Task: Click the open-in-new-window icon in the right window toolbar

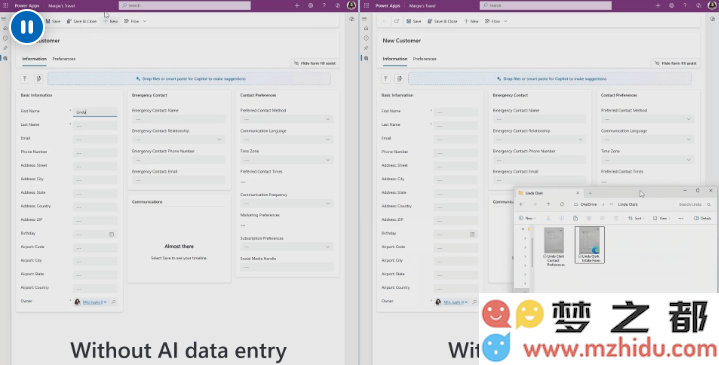Action: (x=397, y=21)
